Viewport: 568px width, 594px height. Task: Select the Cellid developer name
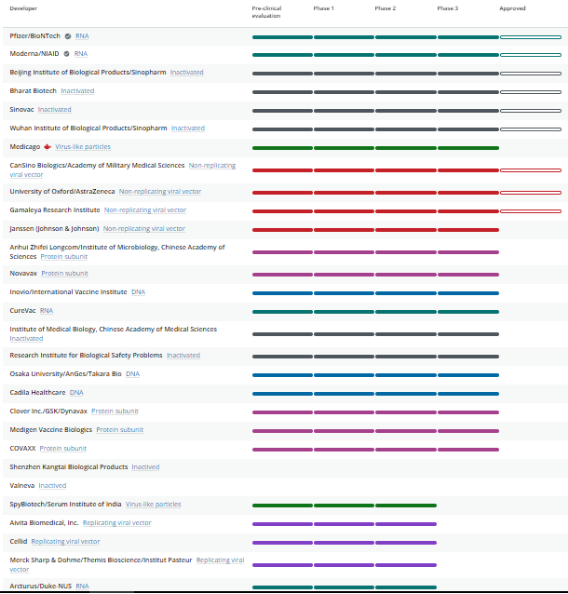coord(18,542)
